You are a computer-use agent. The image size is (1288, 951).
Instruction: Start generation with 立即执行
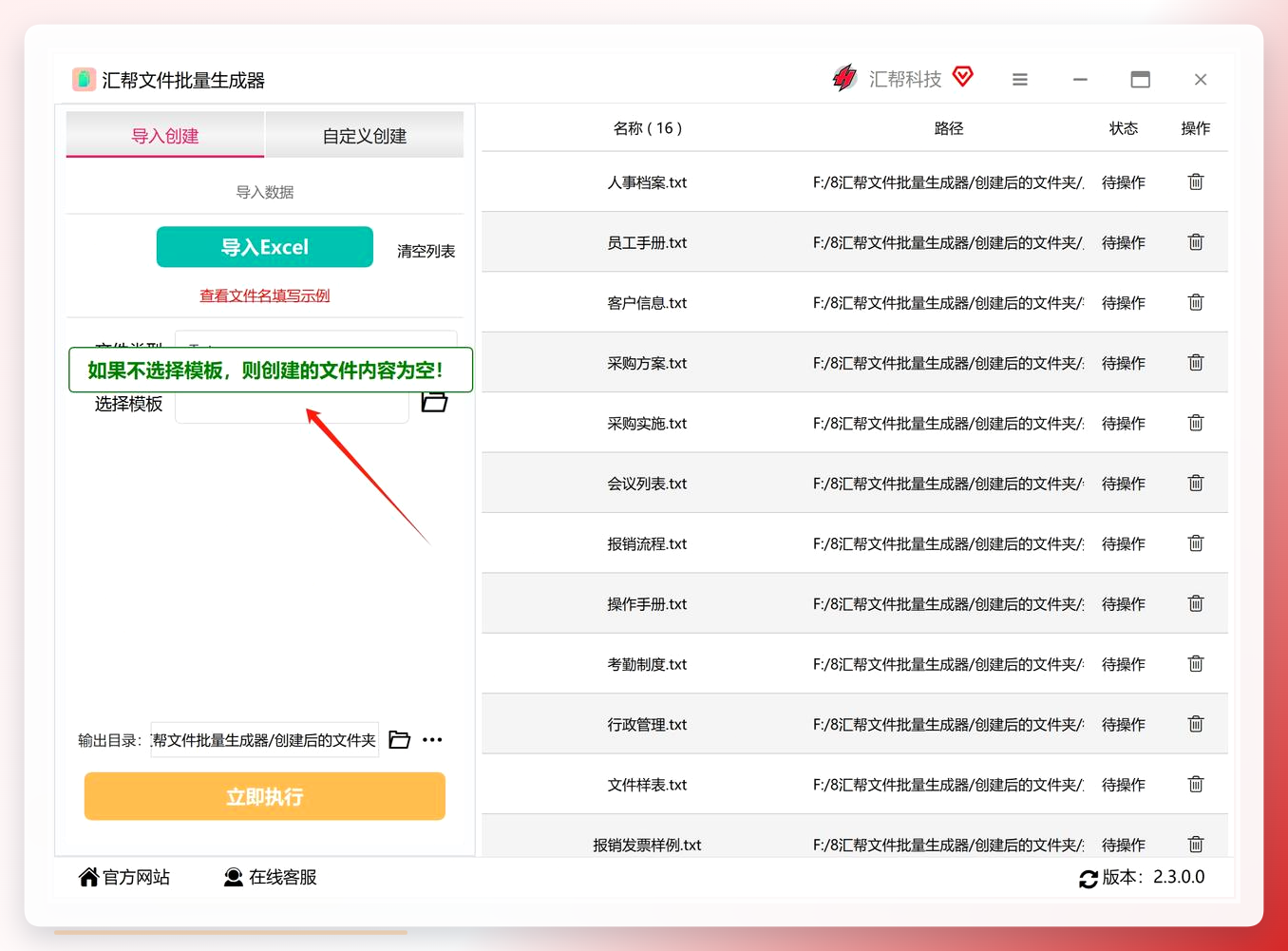(265, 796)
